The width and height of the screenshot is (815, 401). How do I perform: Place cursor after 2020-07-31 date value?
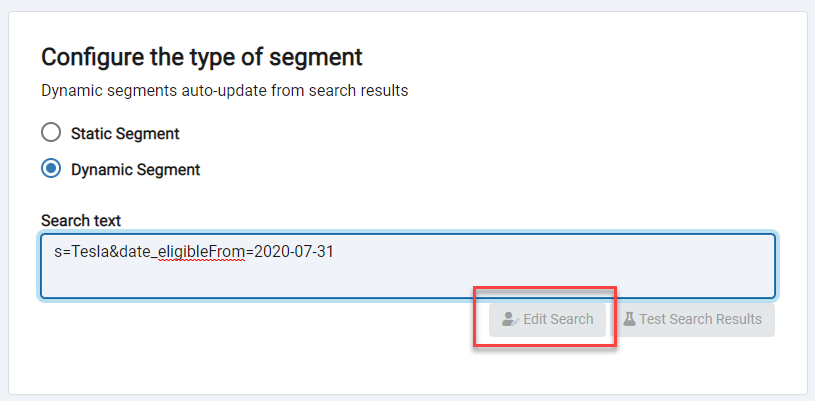tap(334, 252)
